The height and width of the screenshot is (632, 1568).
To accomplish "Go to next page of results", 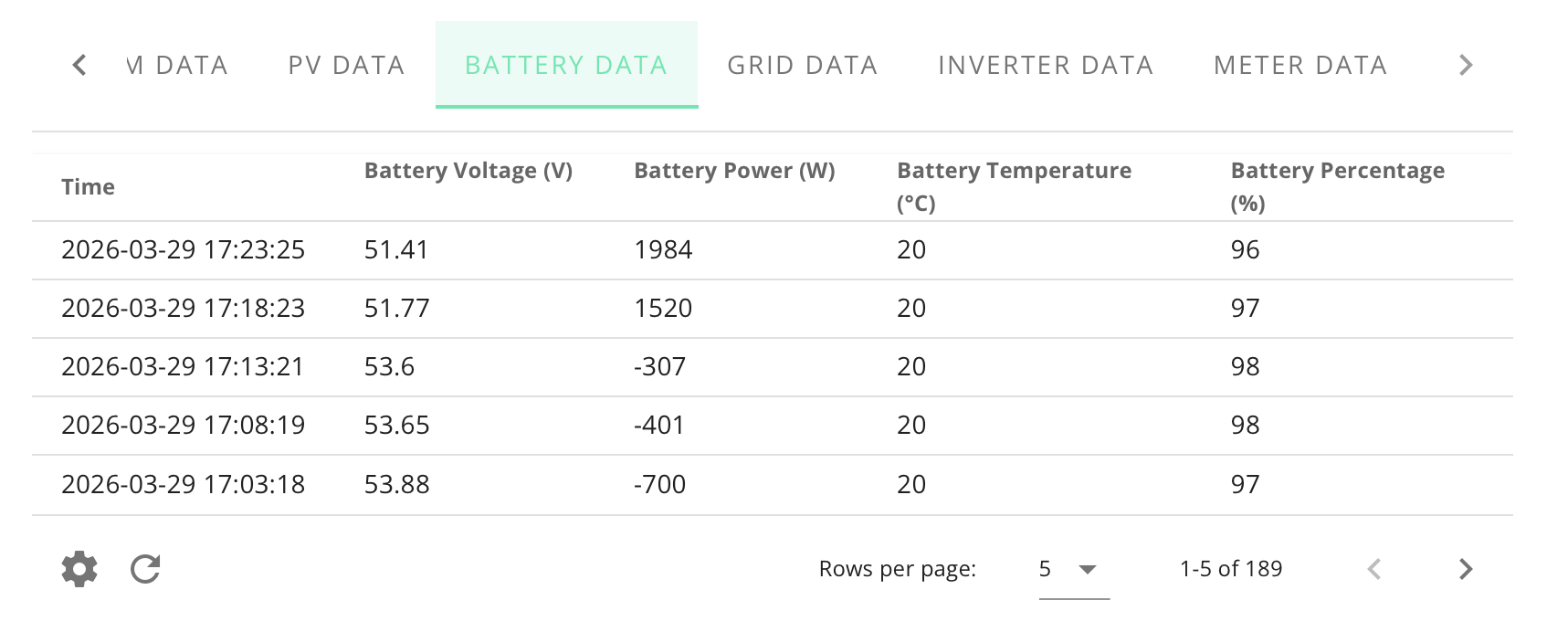I will (x=1466, y=569).
